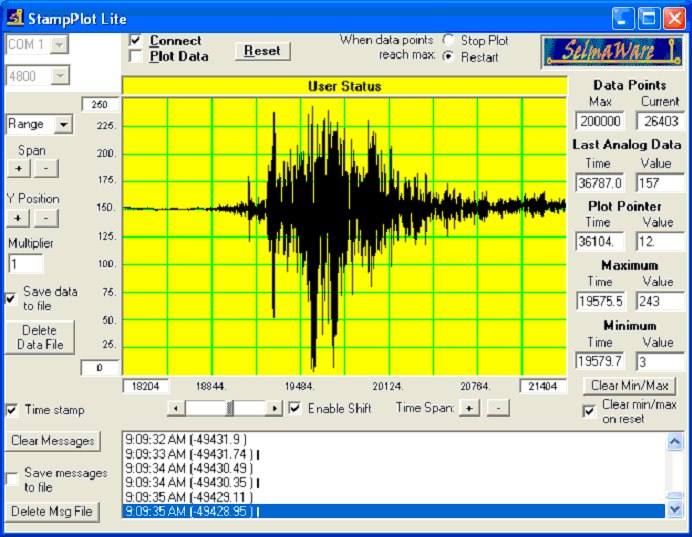
Task: Click the Y-axis bottom value field 0
Action: pyautogui.click(x=100, y=368)
